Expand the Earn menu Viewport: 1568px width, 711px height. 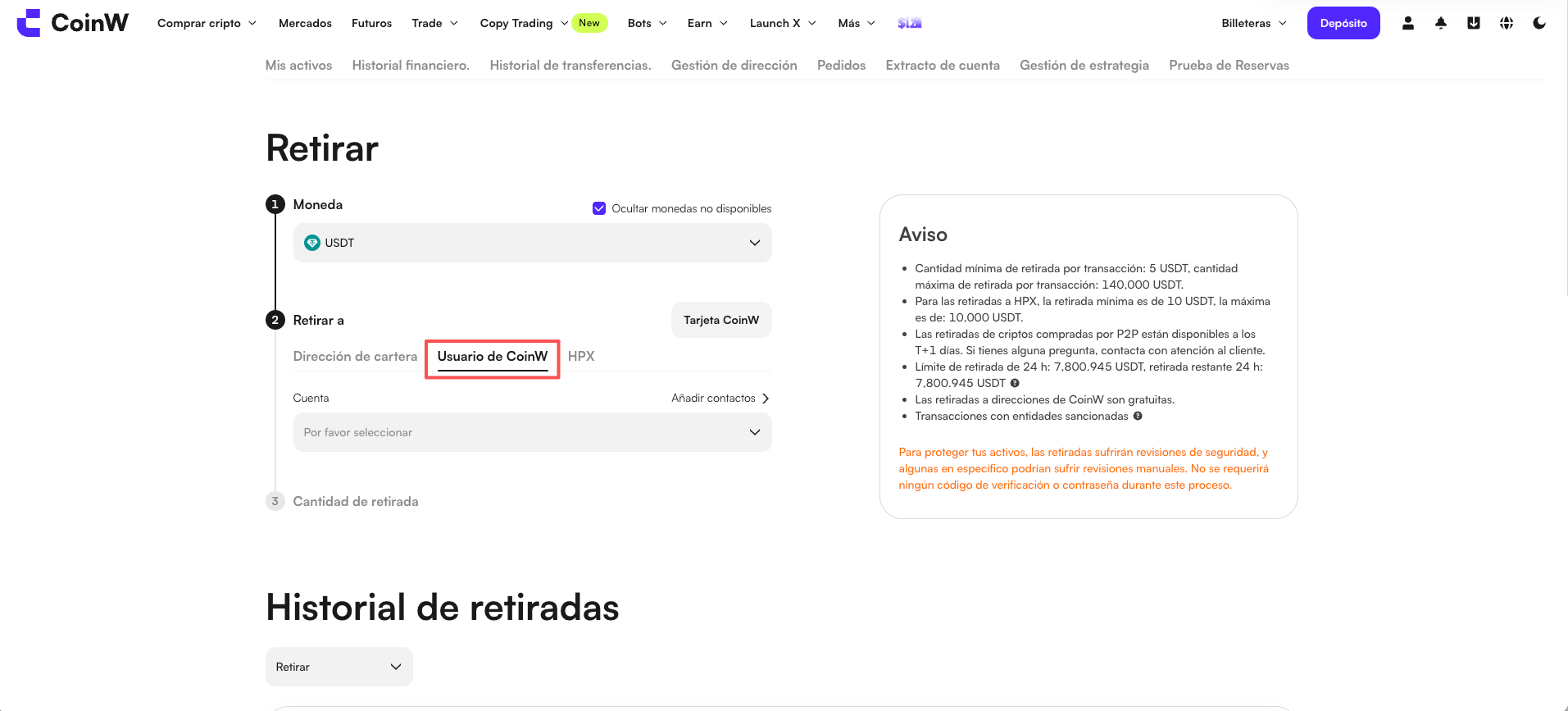[707, 23]
